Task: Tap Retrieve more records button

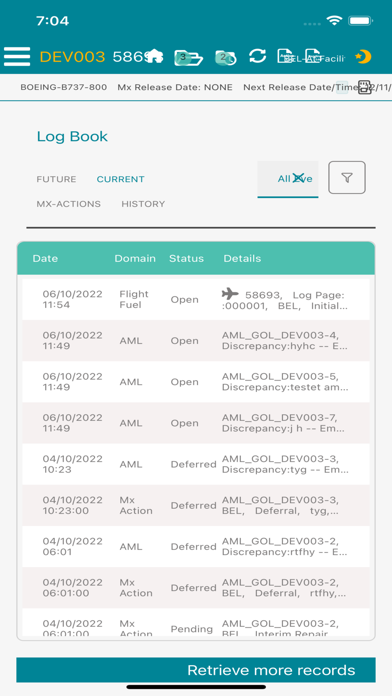Action: pos(196,670)
